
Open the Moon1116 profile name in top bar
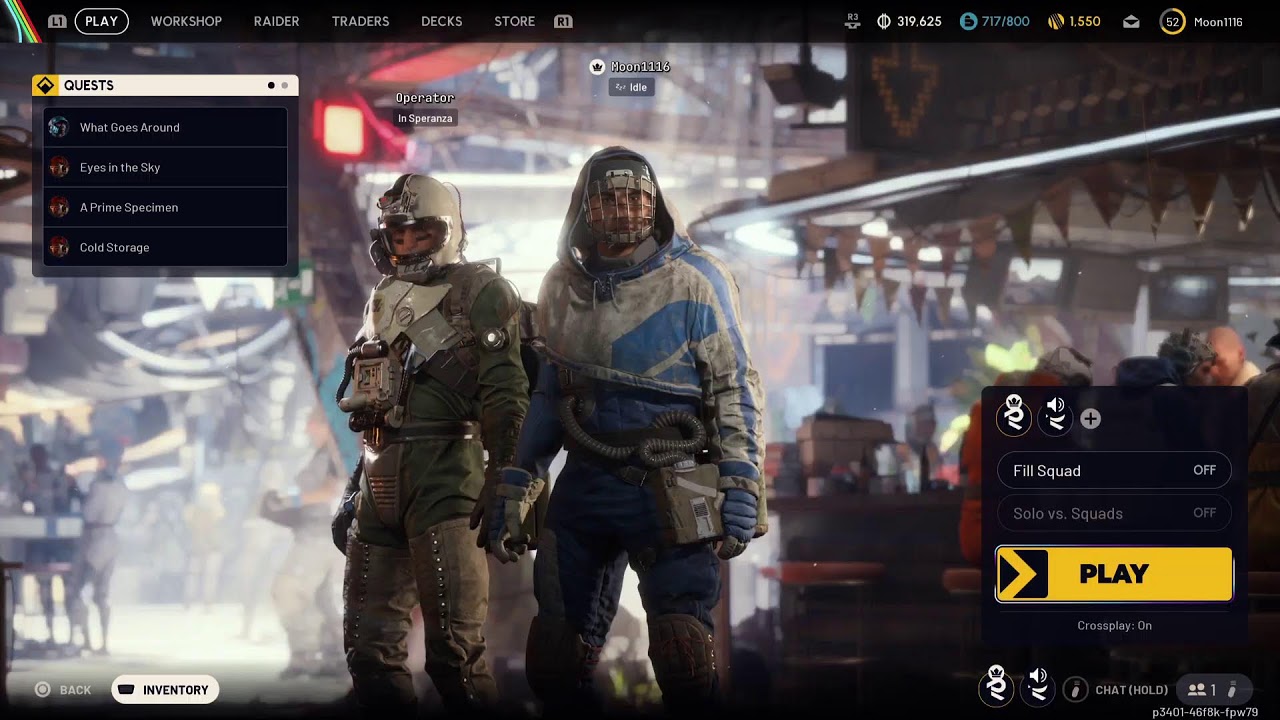pyautogui.click(x=1218, y=21)
